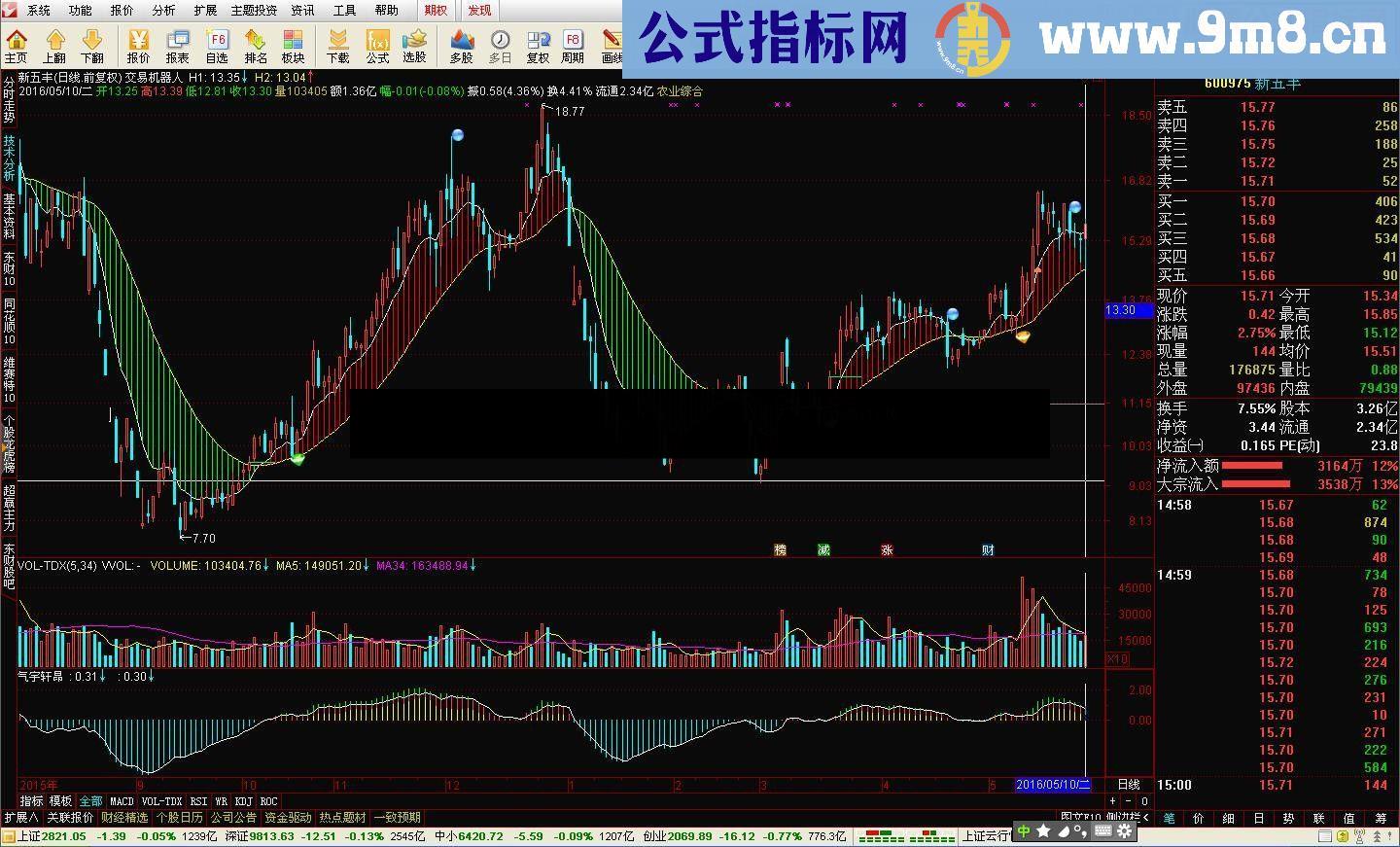Toggle the on-screen keyboard icon in status bar
1400x847 pixels.
(x=1103, y=831)
